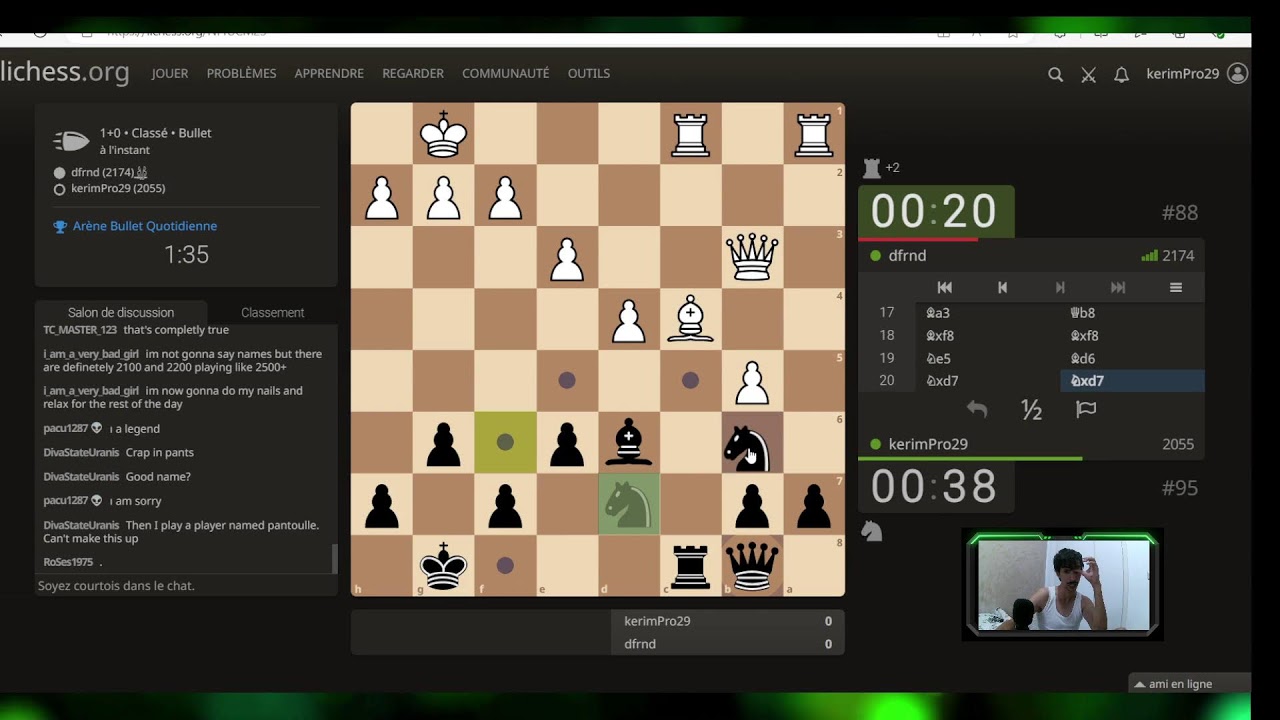Click the white queen on b3
This screenshot has height=720, width=1280.
[752, 257]
